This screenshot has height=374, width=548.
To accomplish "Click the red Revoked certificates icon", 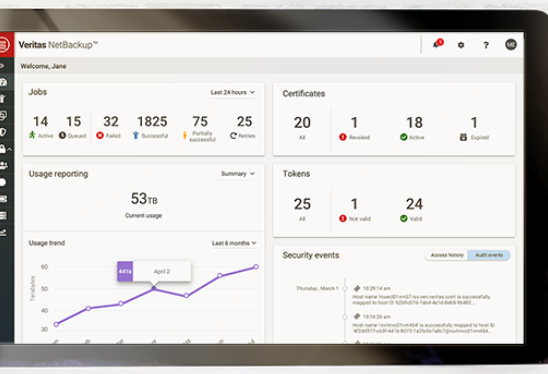I will coord(343,137).
